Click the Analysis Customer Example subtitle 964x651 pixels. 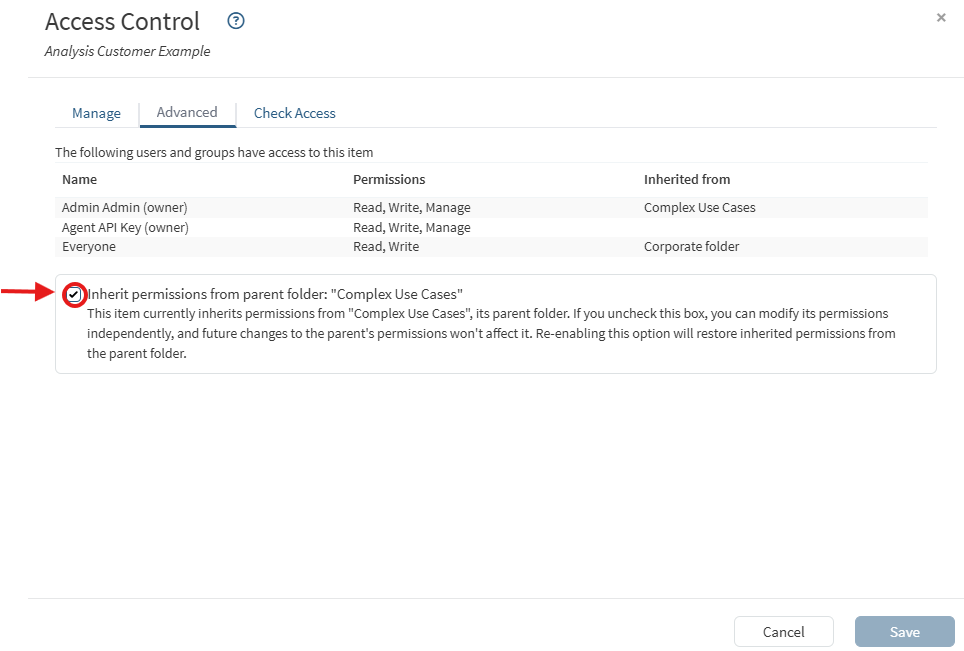127,51
